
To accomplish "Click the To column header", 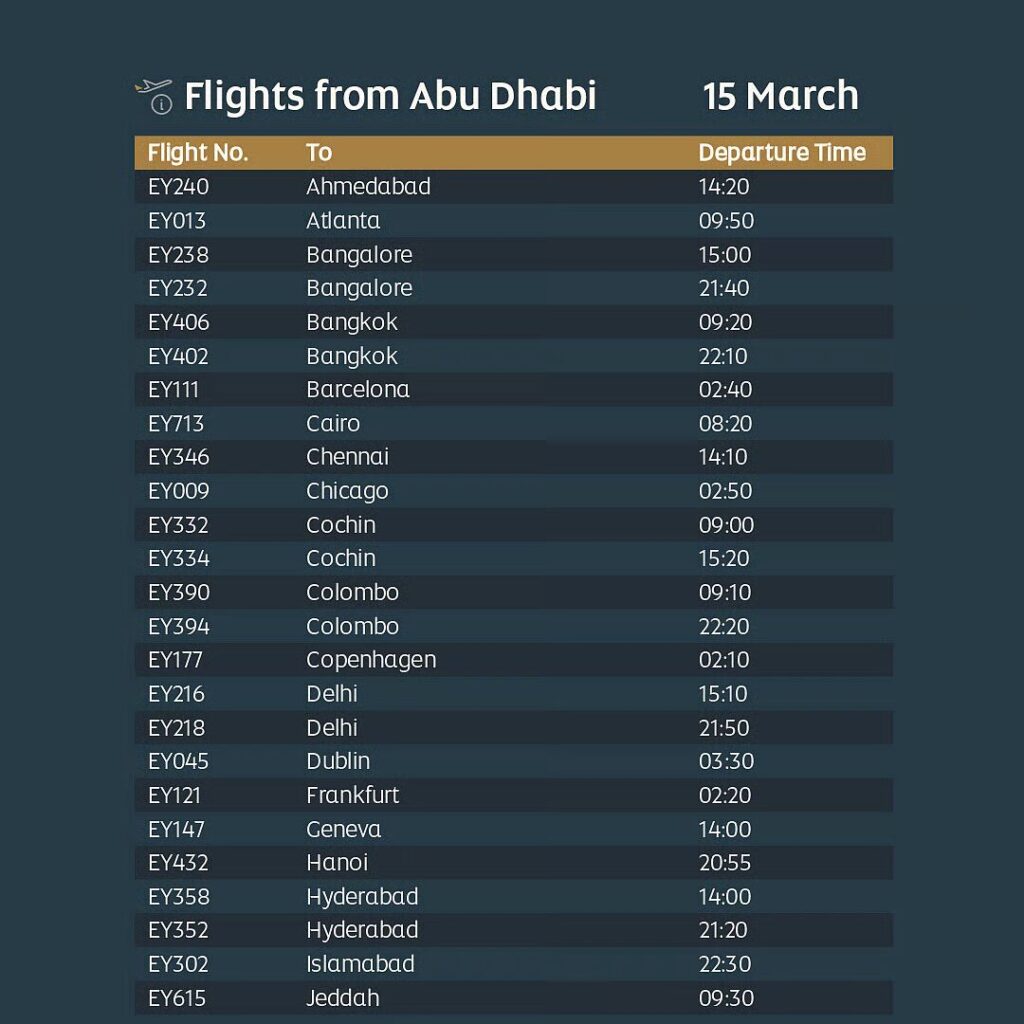I will [319, 153].
